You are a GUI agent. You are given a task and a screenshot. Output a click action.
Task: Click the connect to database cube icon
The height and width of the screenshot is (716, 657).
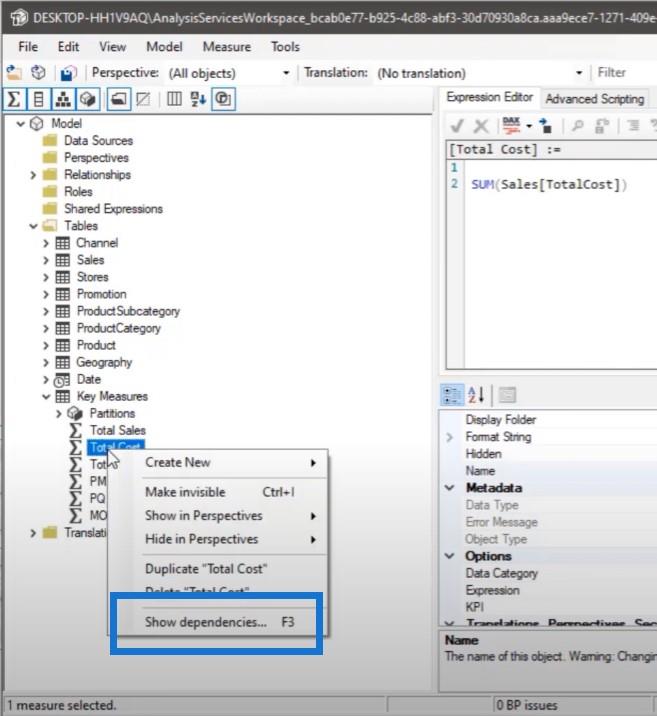coord(38,73)
